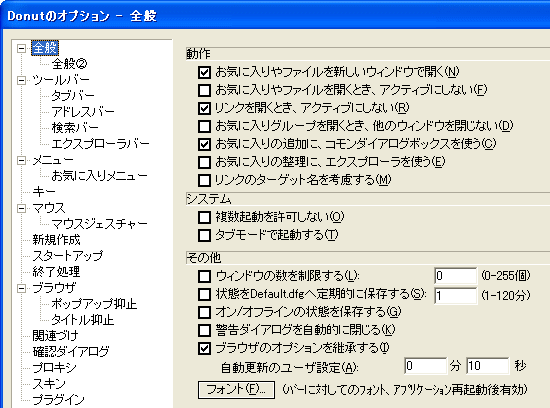550x408 pixels.
Task: Click the auto-refresh minutes (分) field
Action: [425, 366]
